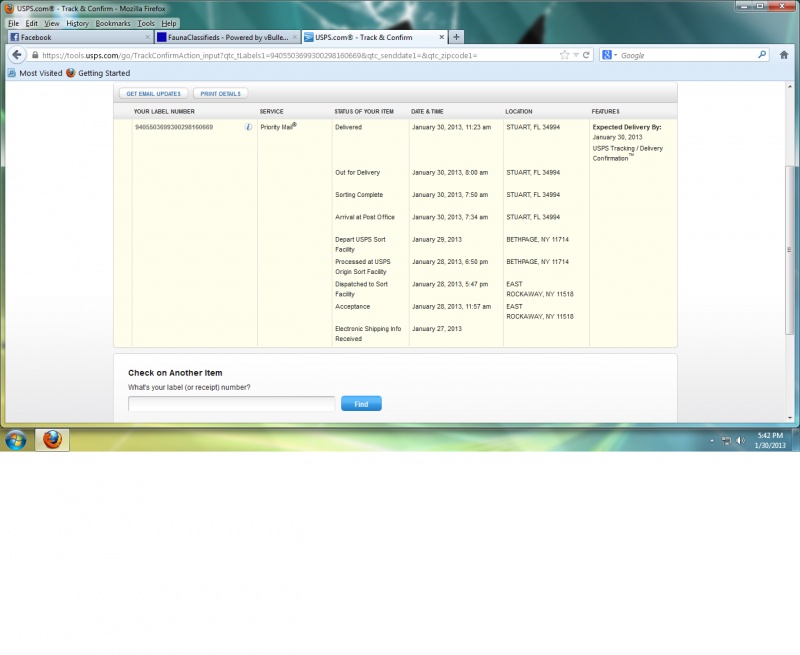Click the Google search box
Image resolution: width=800 pixels, height=655 pixels.
pyautogui.click(x=686, y=55)
